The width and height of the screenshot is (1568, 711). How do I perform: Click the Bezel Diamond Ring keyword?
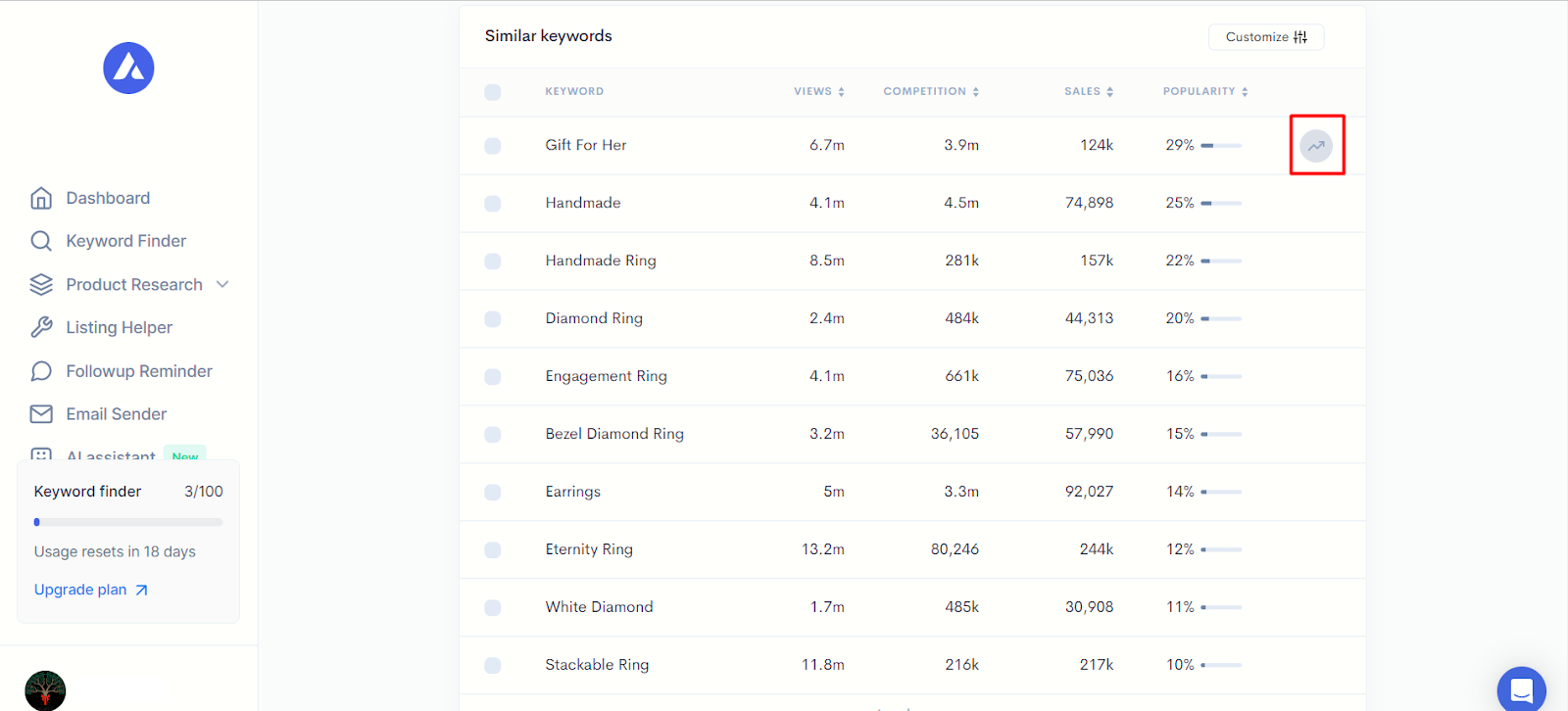click(x=614, y=434)
